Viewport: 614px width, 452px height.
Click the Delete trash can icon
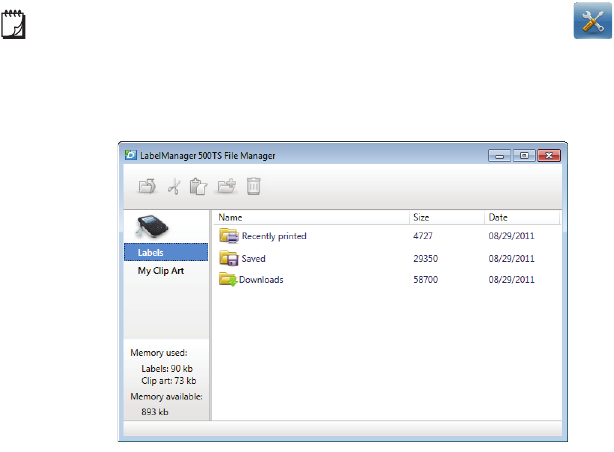[253, 186]
